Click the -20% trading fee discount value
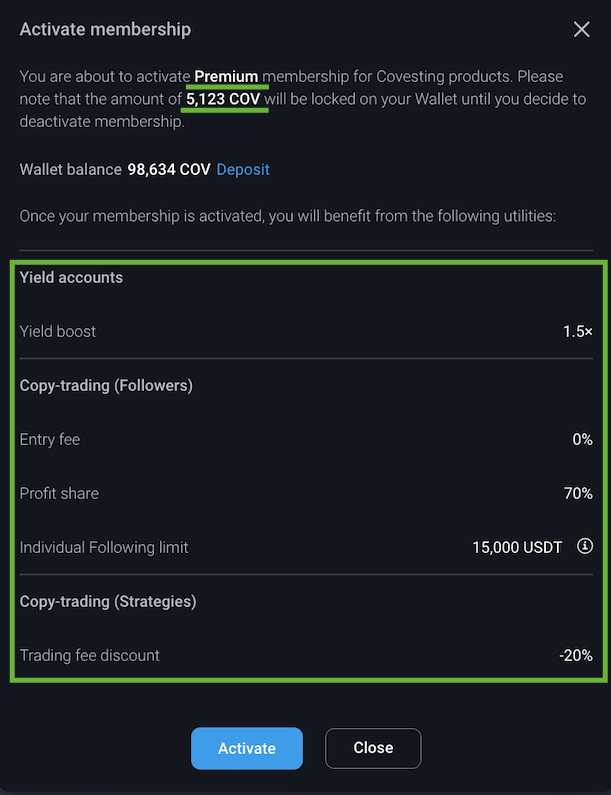 [576, 656]
